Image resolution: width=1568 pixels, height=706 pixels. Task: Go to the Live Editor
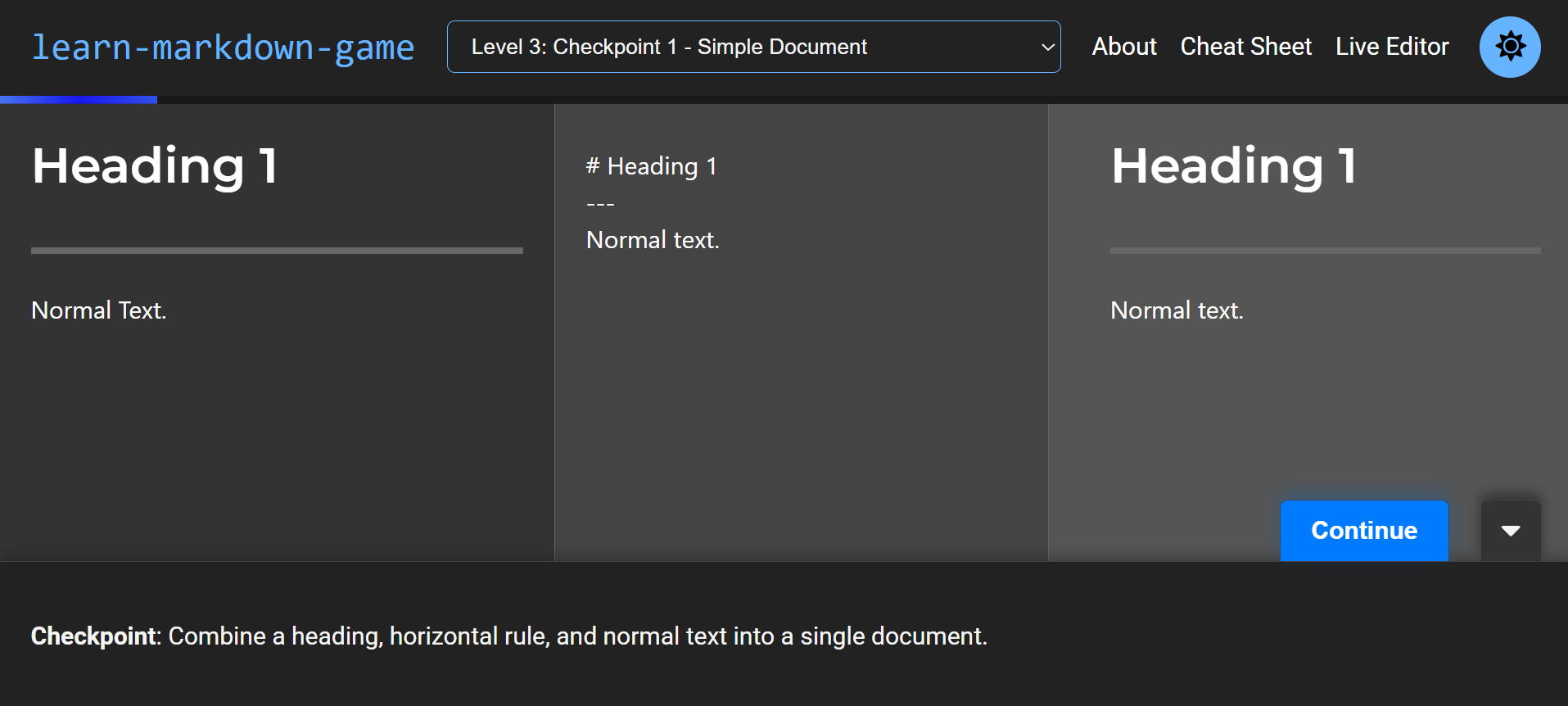1391,47
